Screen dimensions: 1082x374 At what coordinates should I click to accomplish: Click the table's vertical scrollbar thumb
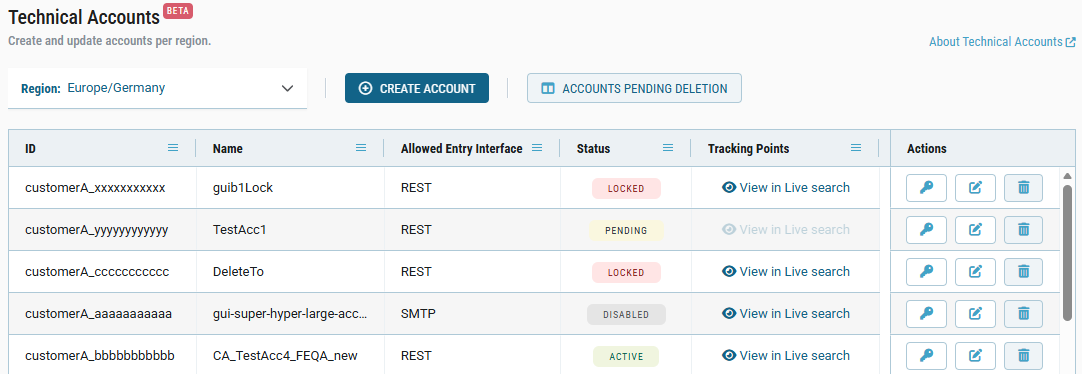(x=1067, y=252)
